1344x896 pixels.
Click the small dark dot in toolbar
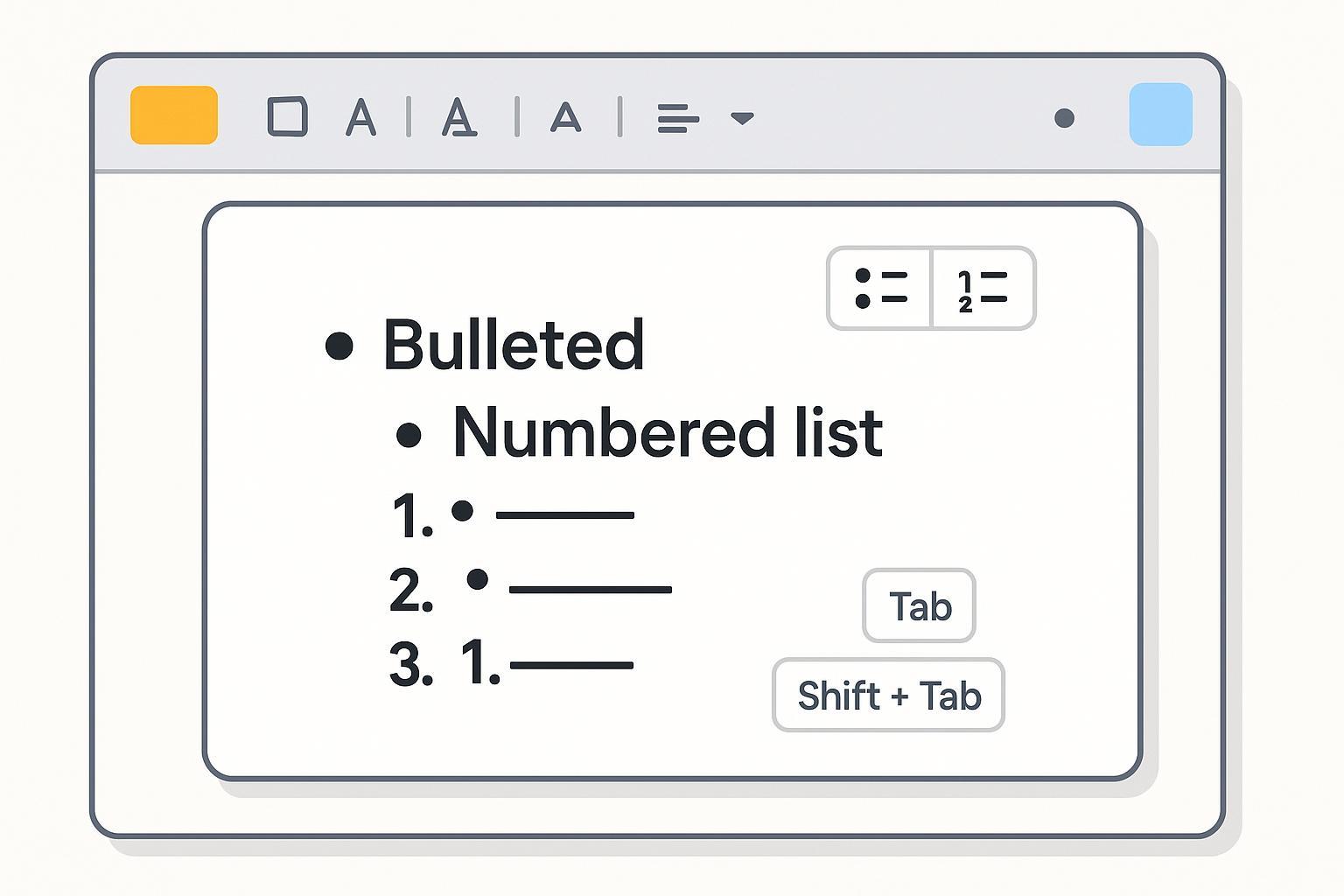pyautogui.click(x=1064, y=118)
